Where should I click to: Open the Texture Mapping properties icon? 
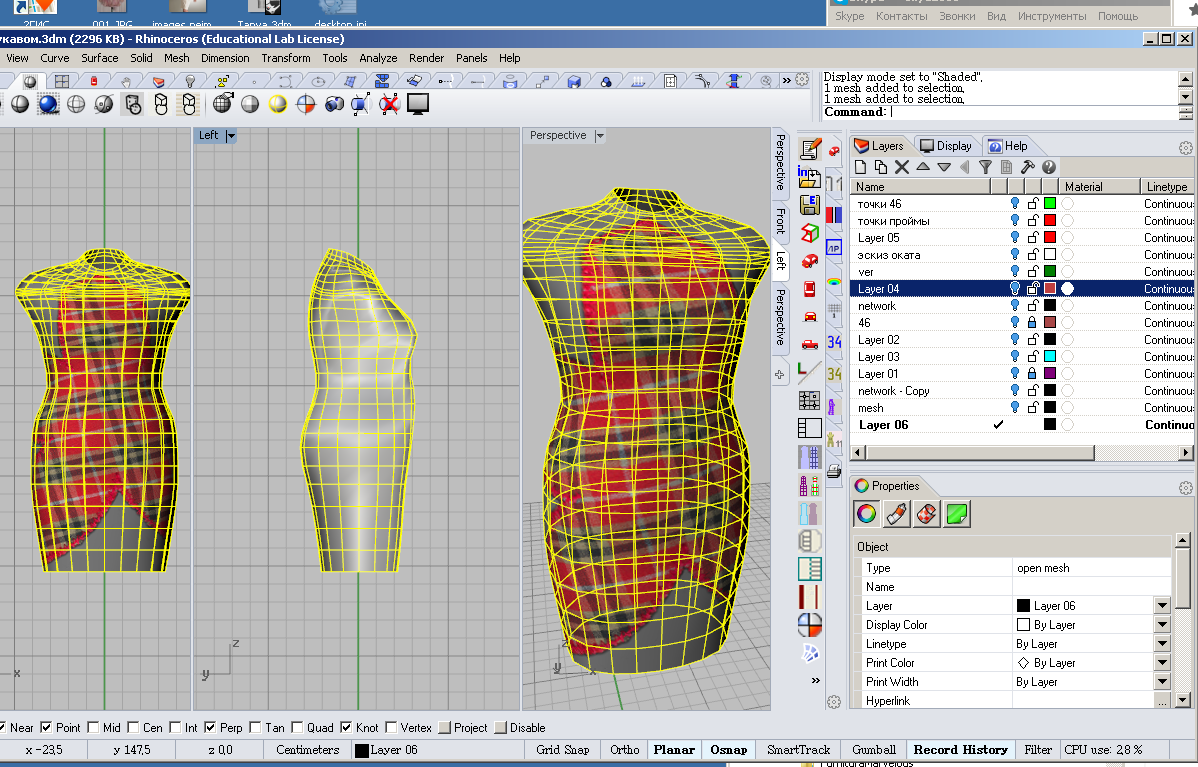926,514
